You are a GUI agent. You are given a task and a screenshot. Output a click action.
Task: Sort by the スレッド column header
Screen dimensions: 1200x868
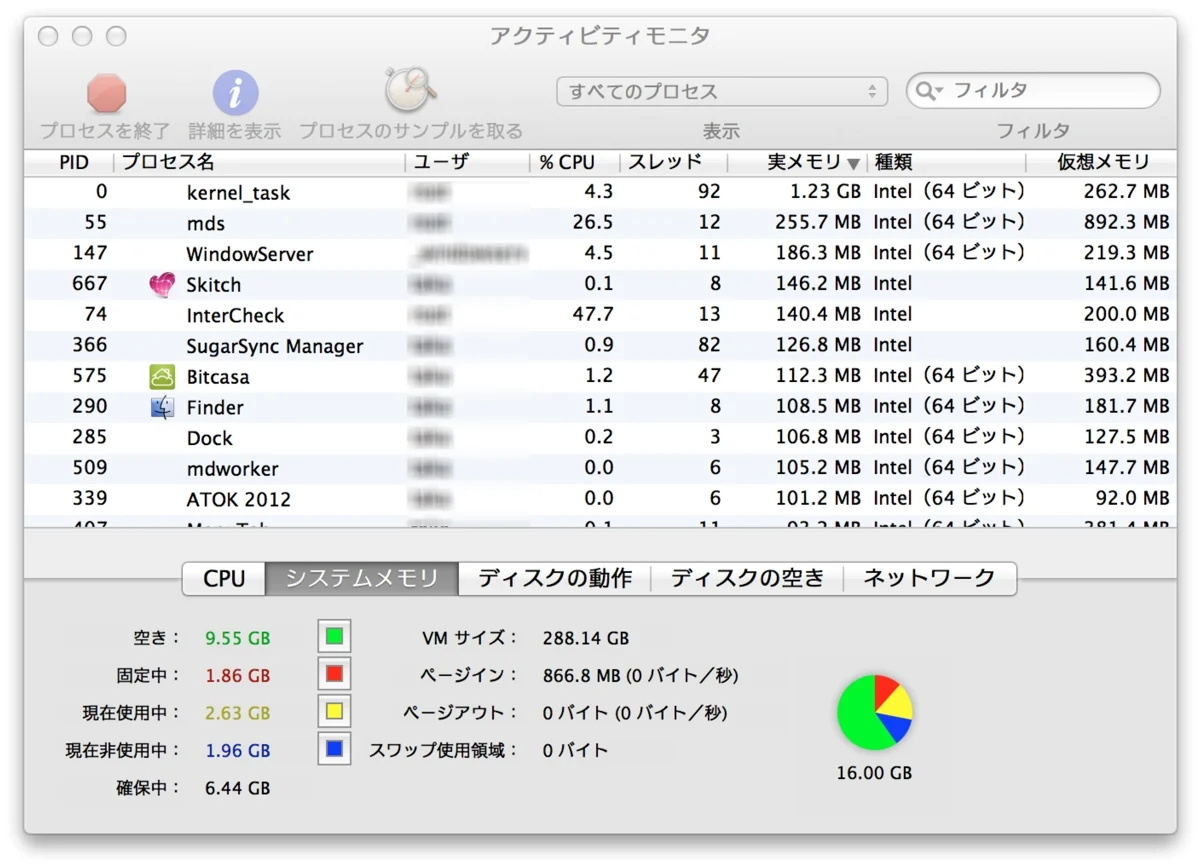tap(674, 162)
